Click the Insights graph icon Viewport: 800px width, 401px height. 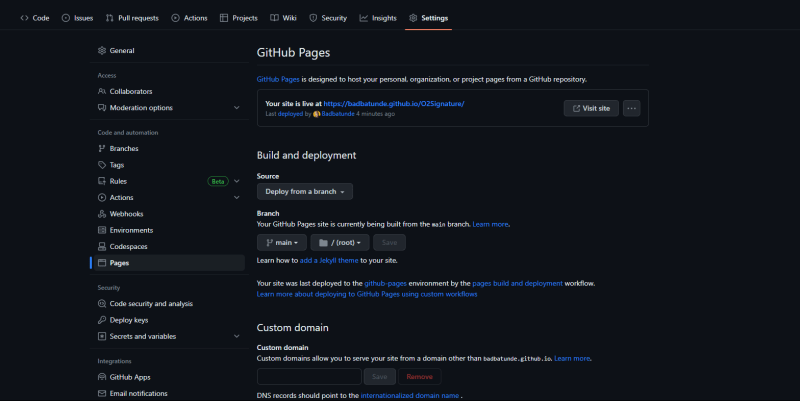point(363,18)
